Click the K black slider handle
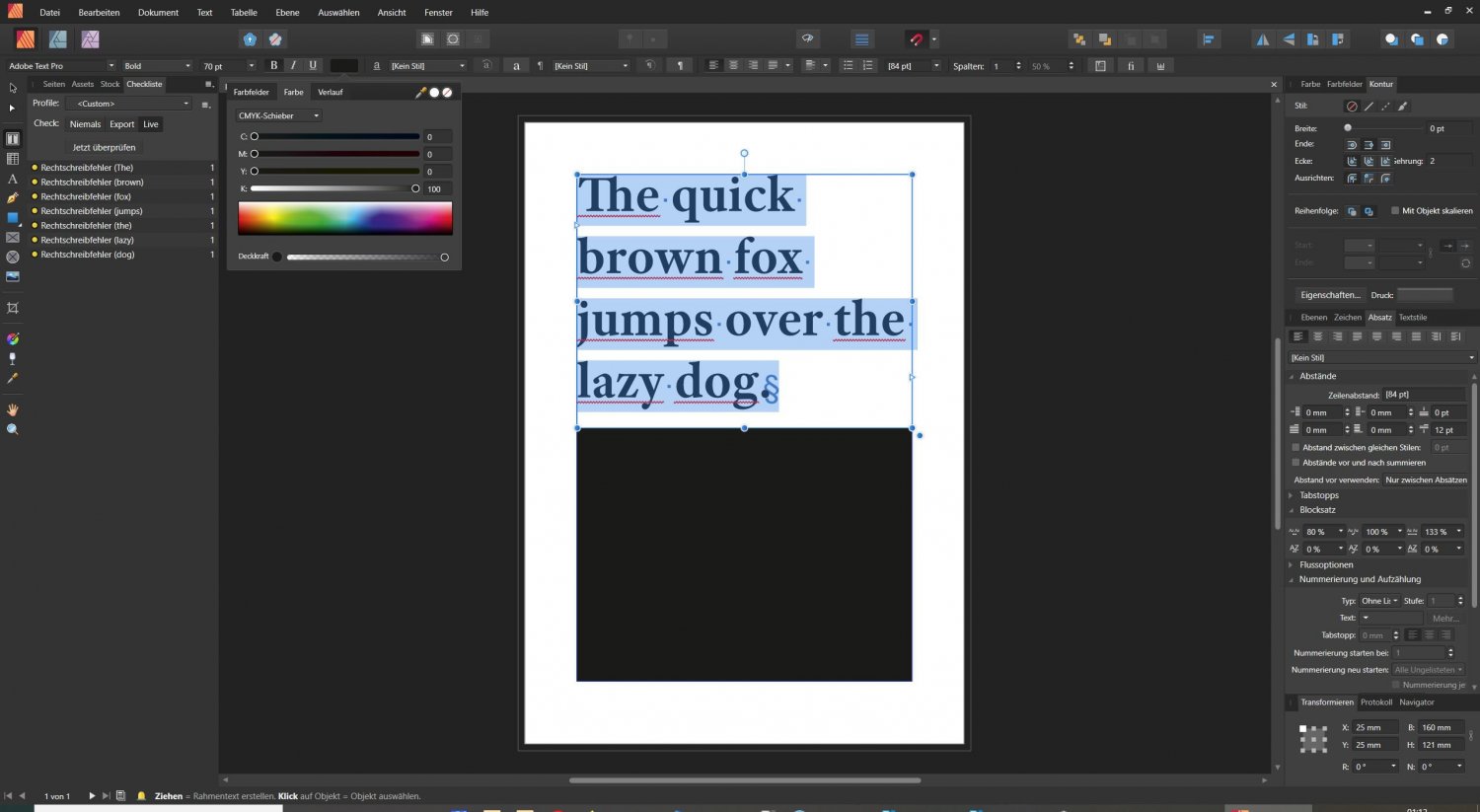This screenshot has width=1480, height=812. (415, 188)
